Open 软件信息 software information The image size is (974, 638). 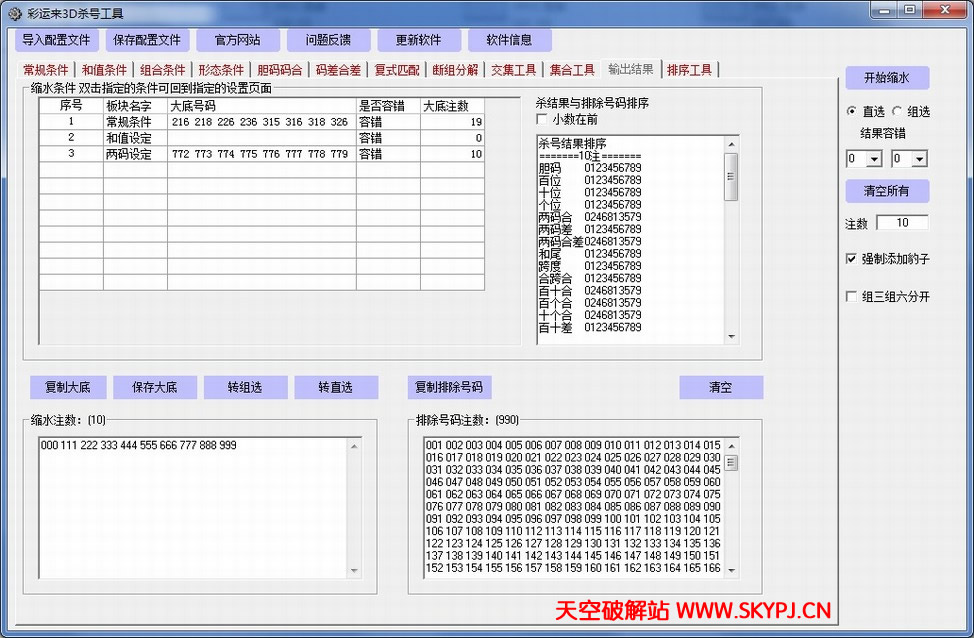[x=510, y=39]
